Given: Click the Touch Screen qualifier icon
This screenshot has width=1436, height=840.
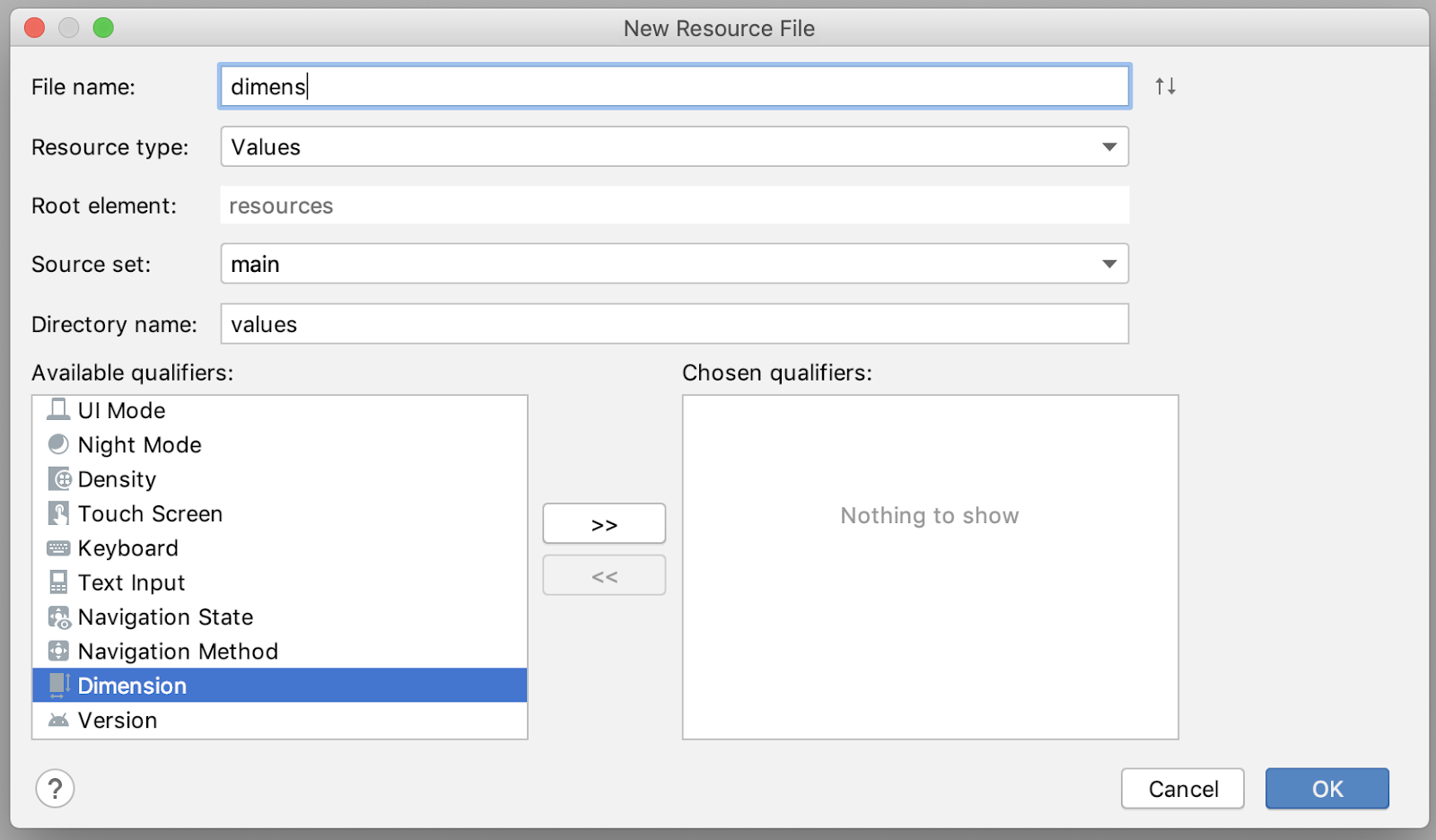Looking at the screenshot, I should point(58,513).
